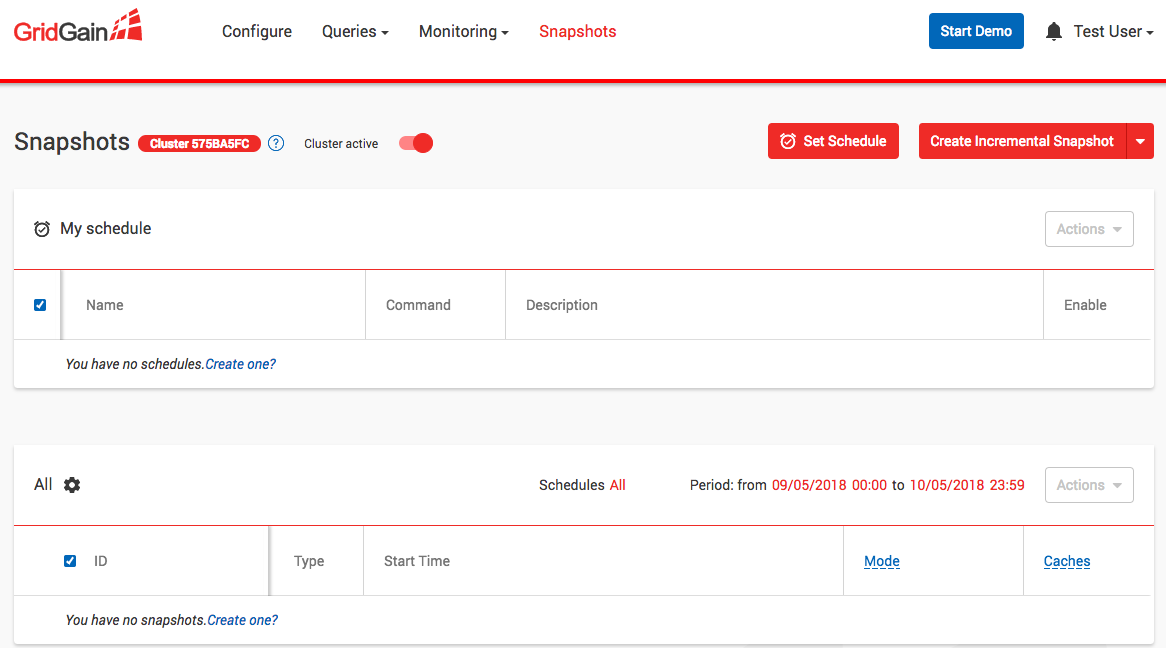This screenshot has height=648, width=1166.
Task: Expand the Create Incremental Snapshot dropdown arrow
Action: click(1140, 142)
